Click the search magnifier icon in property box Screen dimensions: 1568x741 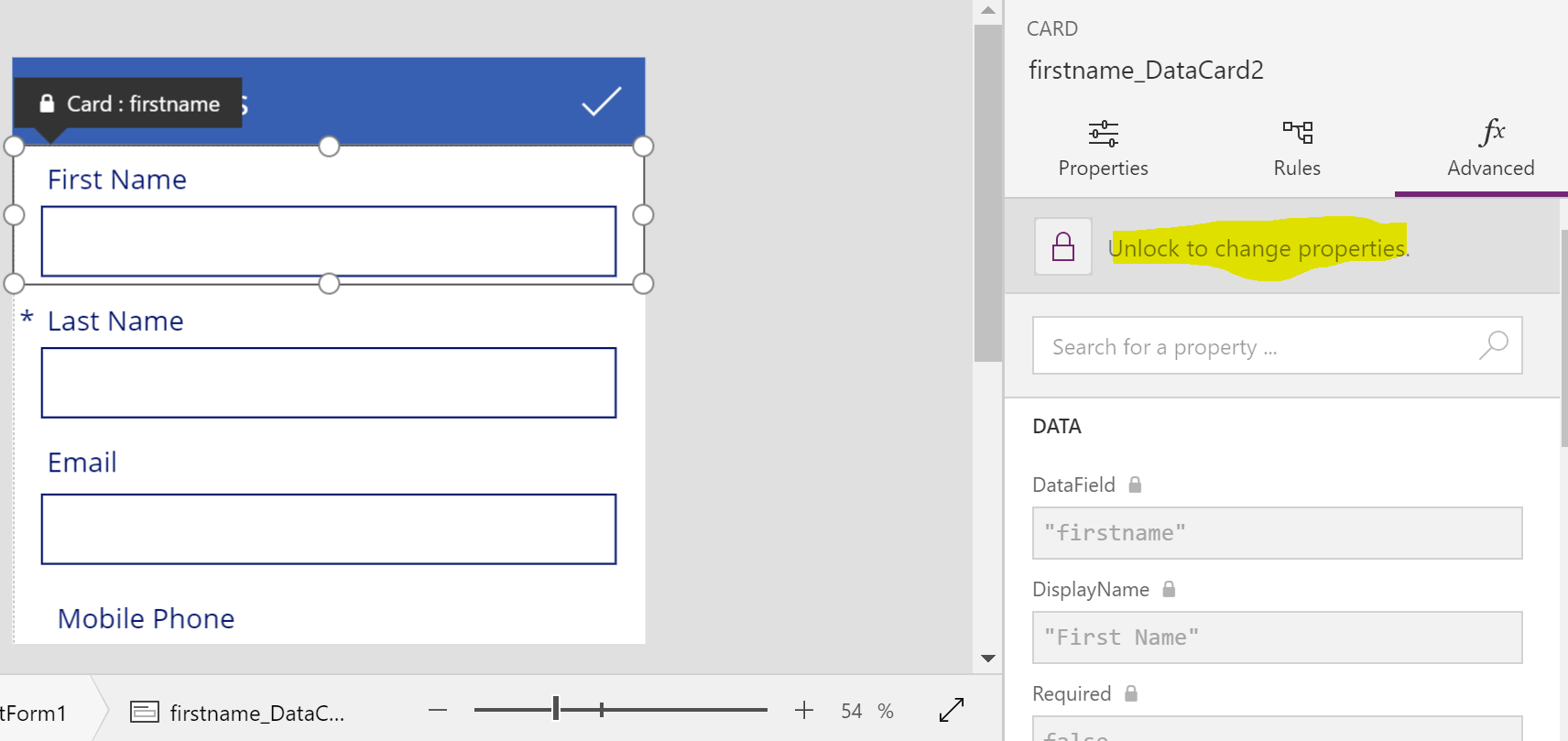click(1494, 345)
